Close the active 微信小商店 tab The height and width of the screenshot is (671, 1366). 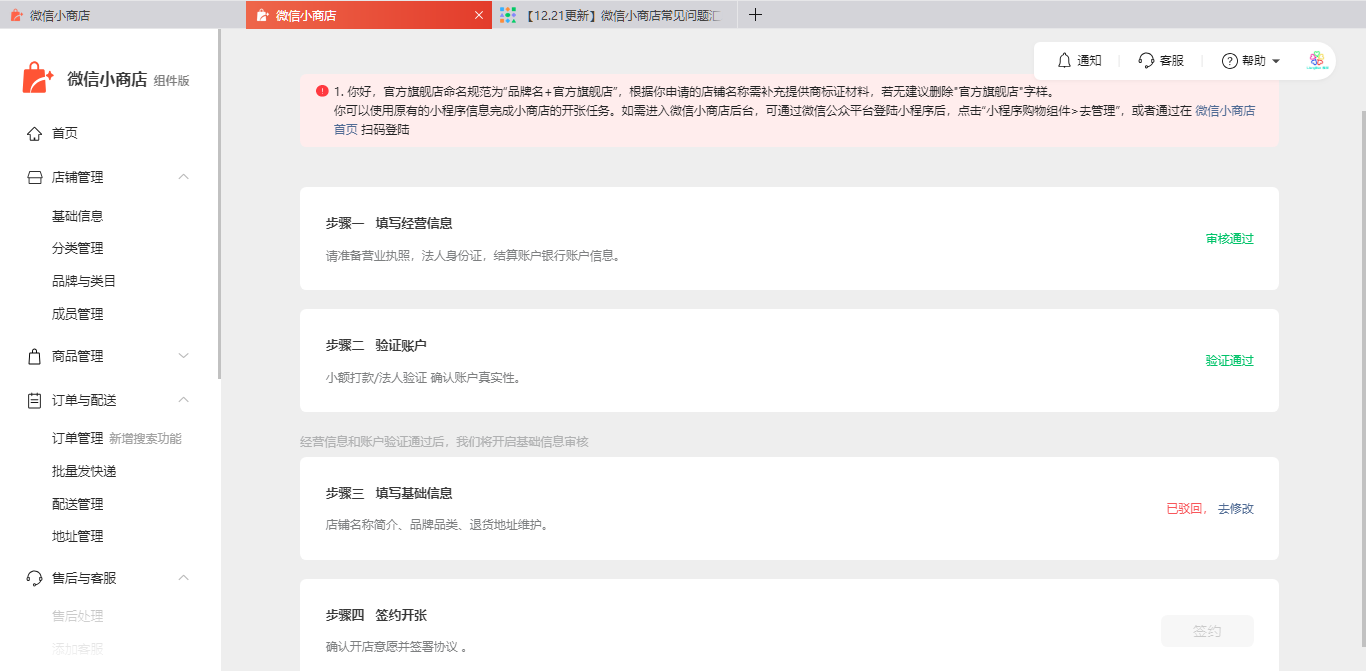[479, 15]
